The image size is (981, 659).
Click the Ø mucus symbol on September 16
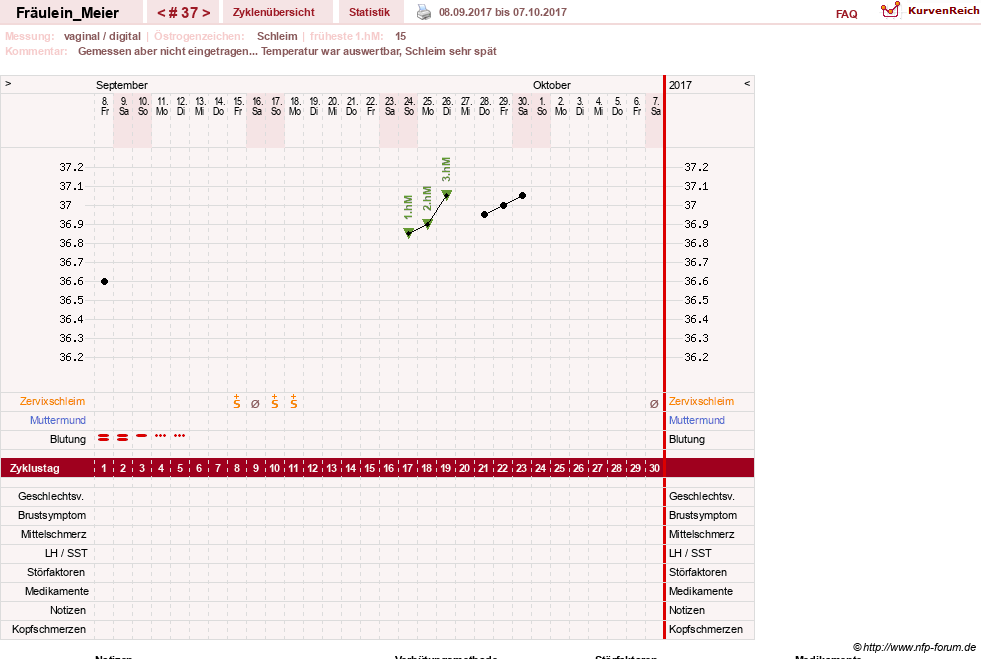(x=255, y=404)
